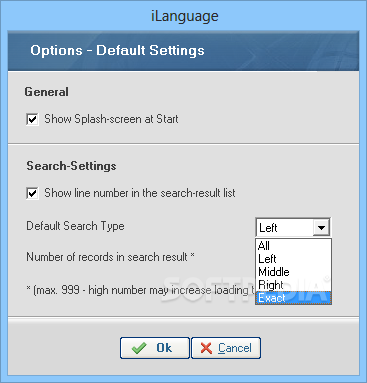This screenshot has height=383, width=367.
Task: Click the Search-Settings heading
Action: pyautogui.click(x=71, y=166)
